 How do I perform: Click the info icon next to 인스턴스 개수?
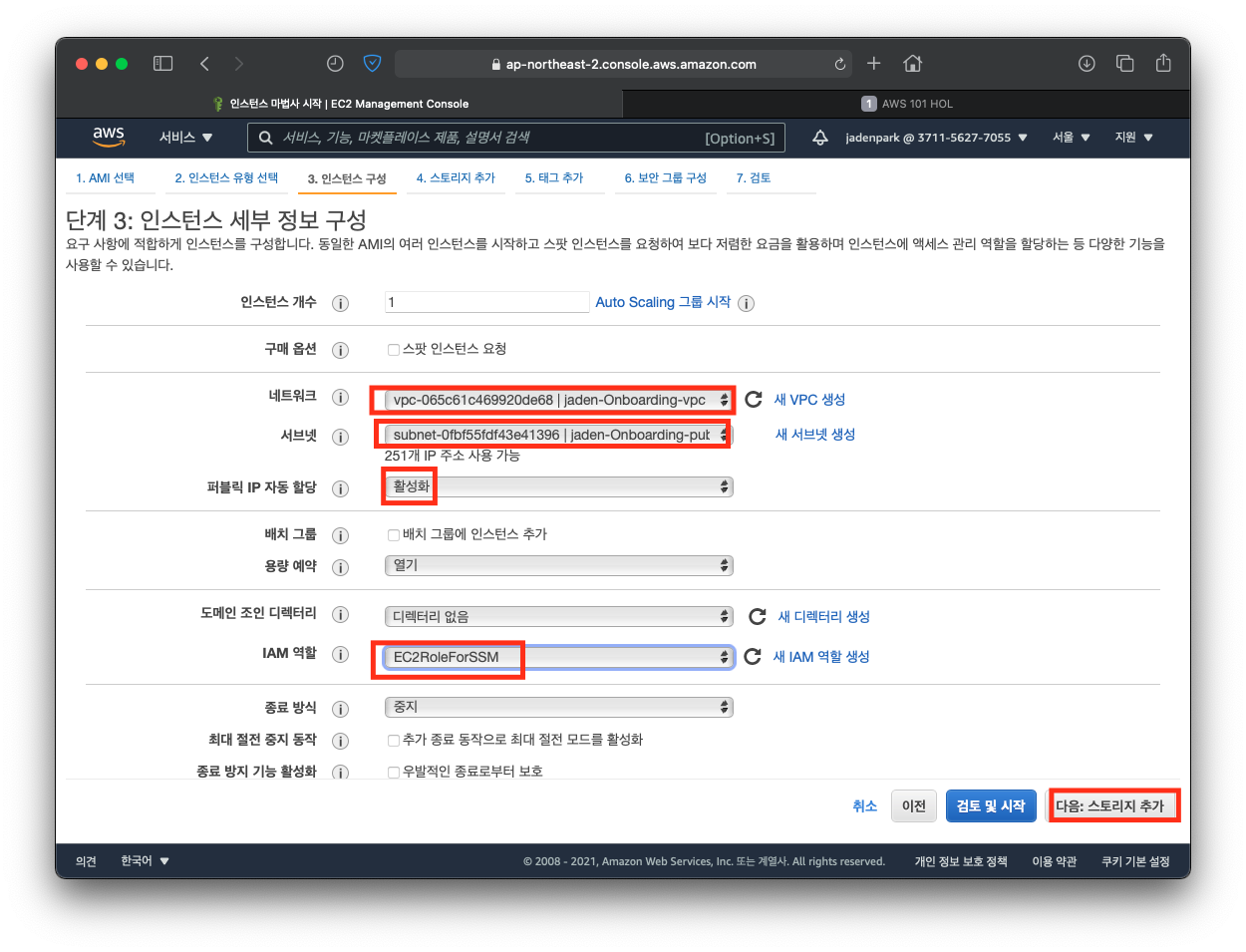[x=340, y=303]
